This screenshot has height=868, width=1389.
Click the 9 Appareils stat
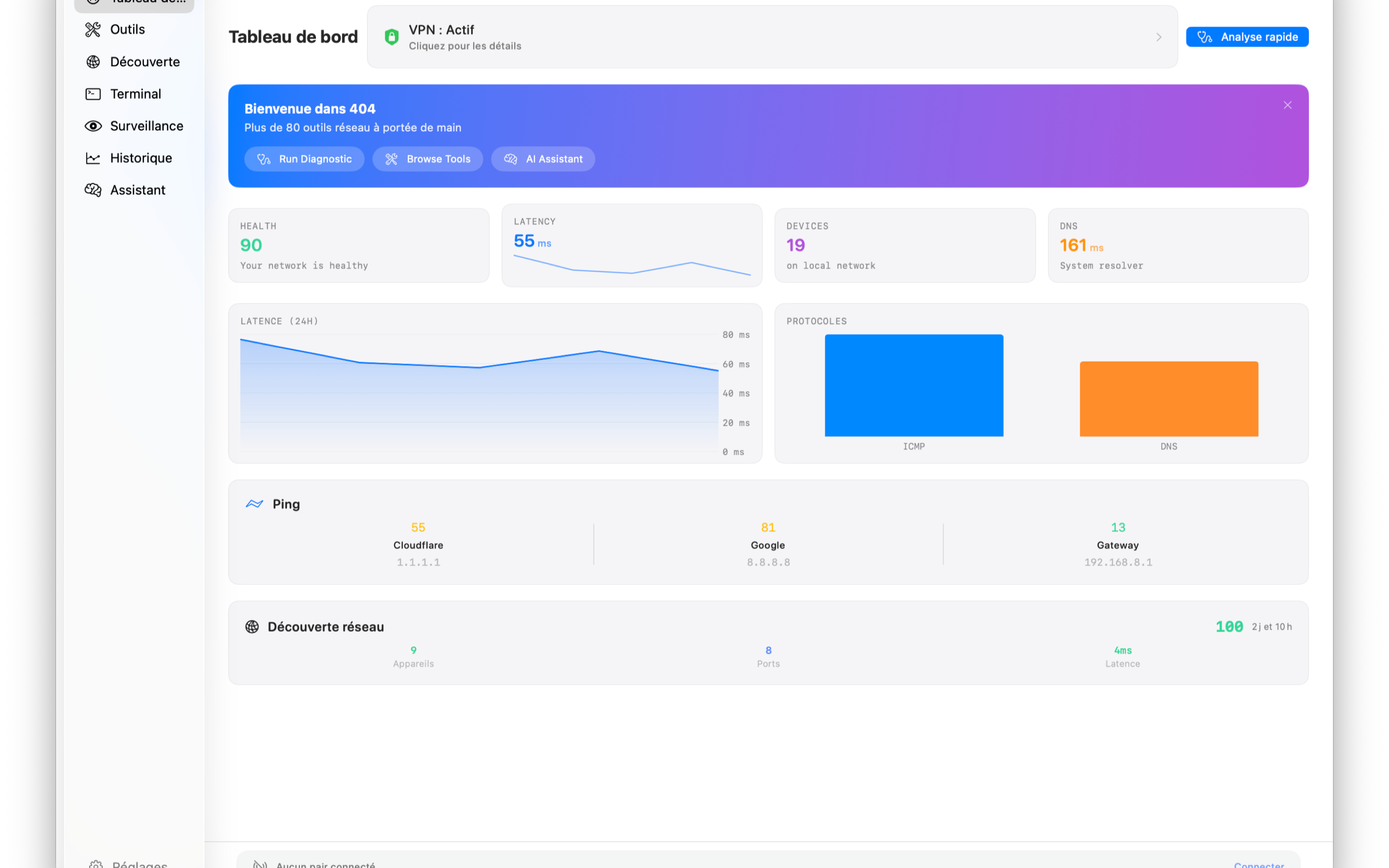(413, 656)
